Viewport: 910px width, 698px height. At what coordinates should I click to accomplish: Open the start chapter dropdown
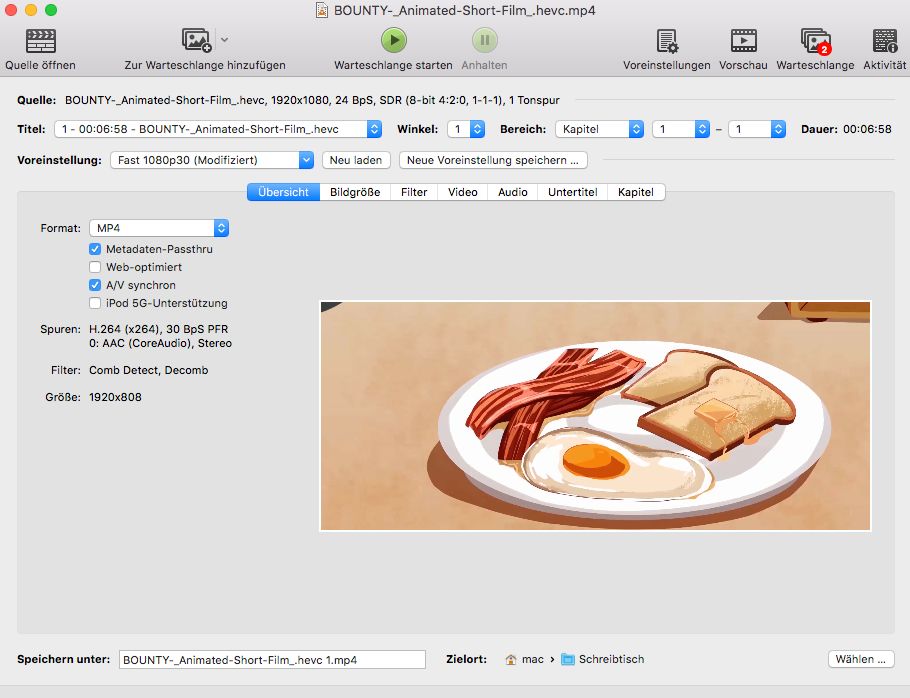[x=681, y=129]
